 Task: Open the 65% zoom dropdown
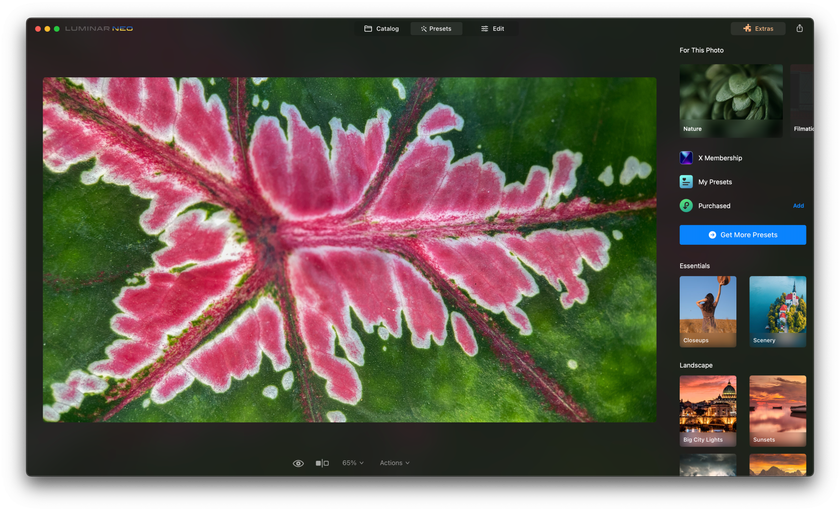[353, 463]
